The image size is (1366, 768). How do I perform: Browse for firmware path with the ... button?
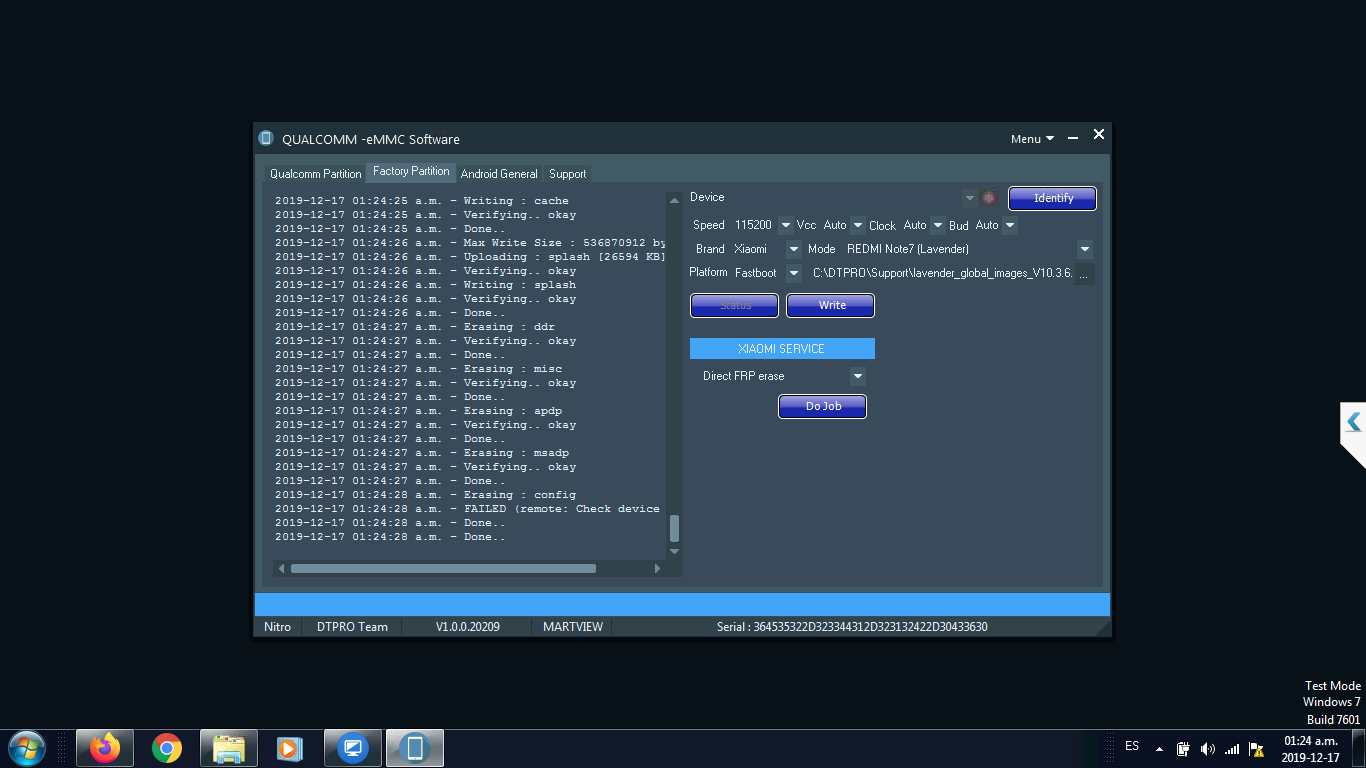1084,274
